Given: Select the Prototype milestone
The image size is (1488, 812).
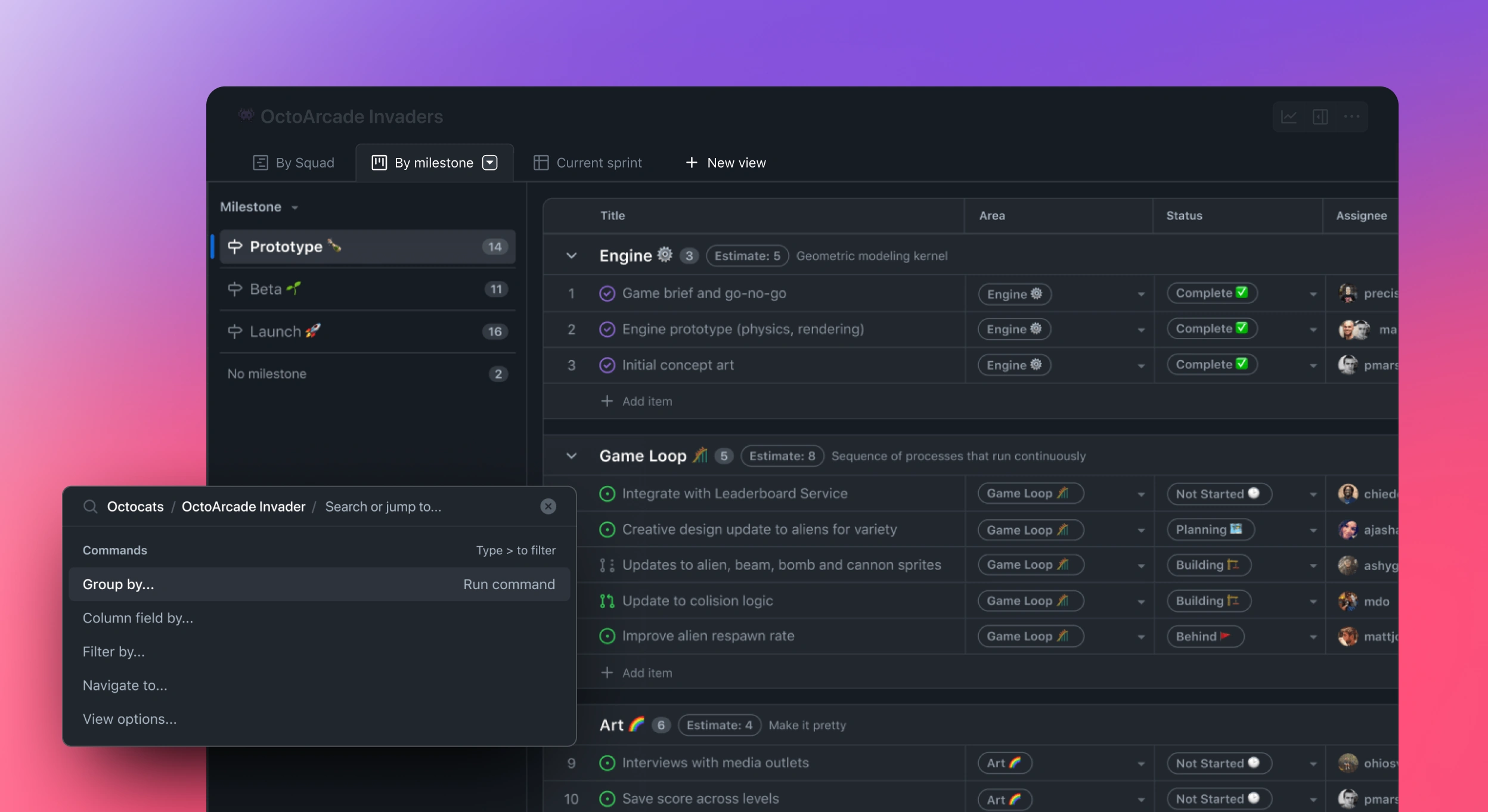Looking at the screenshot, I should pos(367,247).
